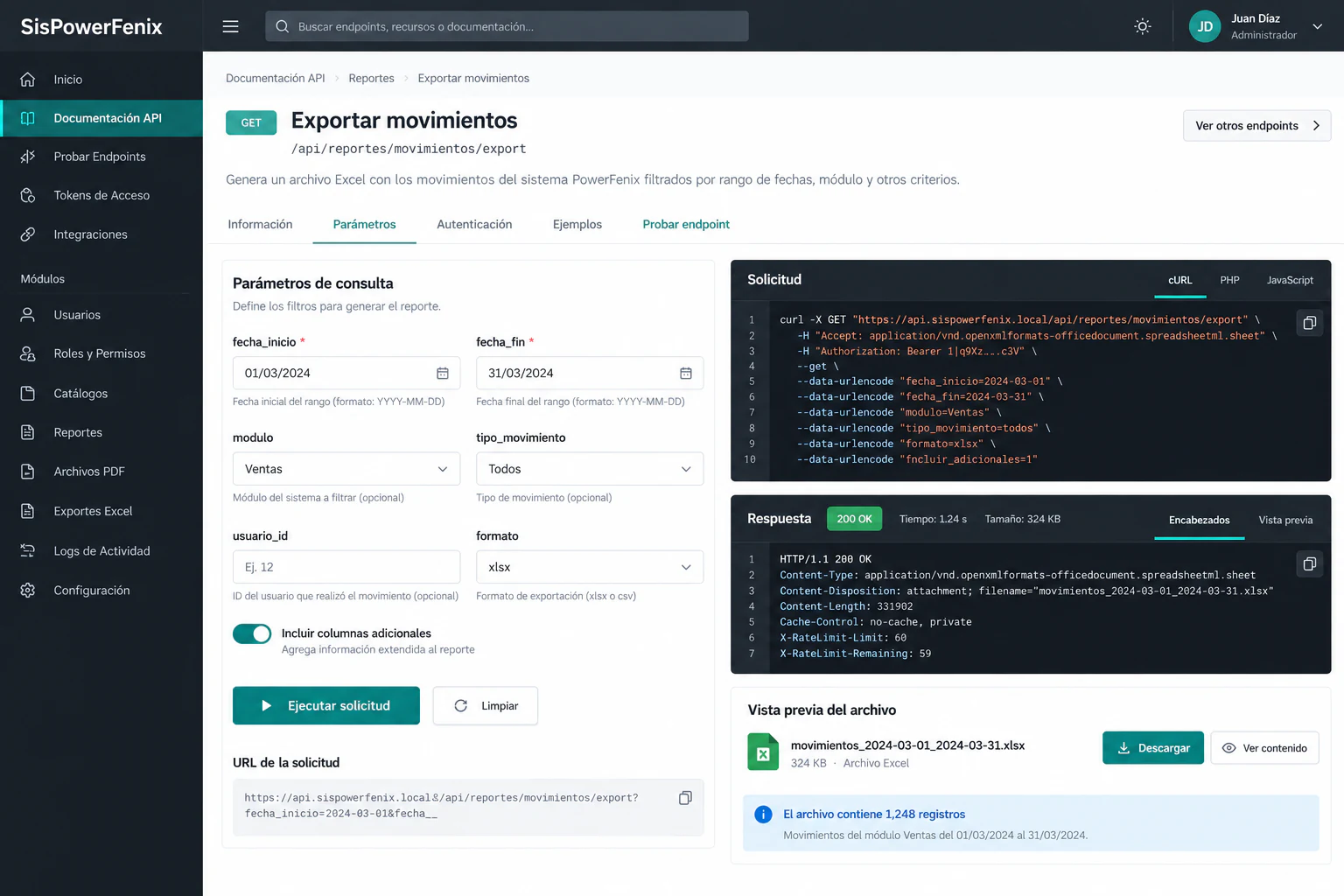Download the xlsx file with Descargar

click(1153, 748)
